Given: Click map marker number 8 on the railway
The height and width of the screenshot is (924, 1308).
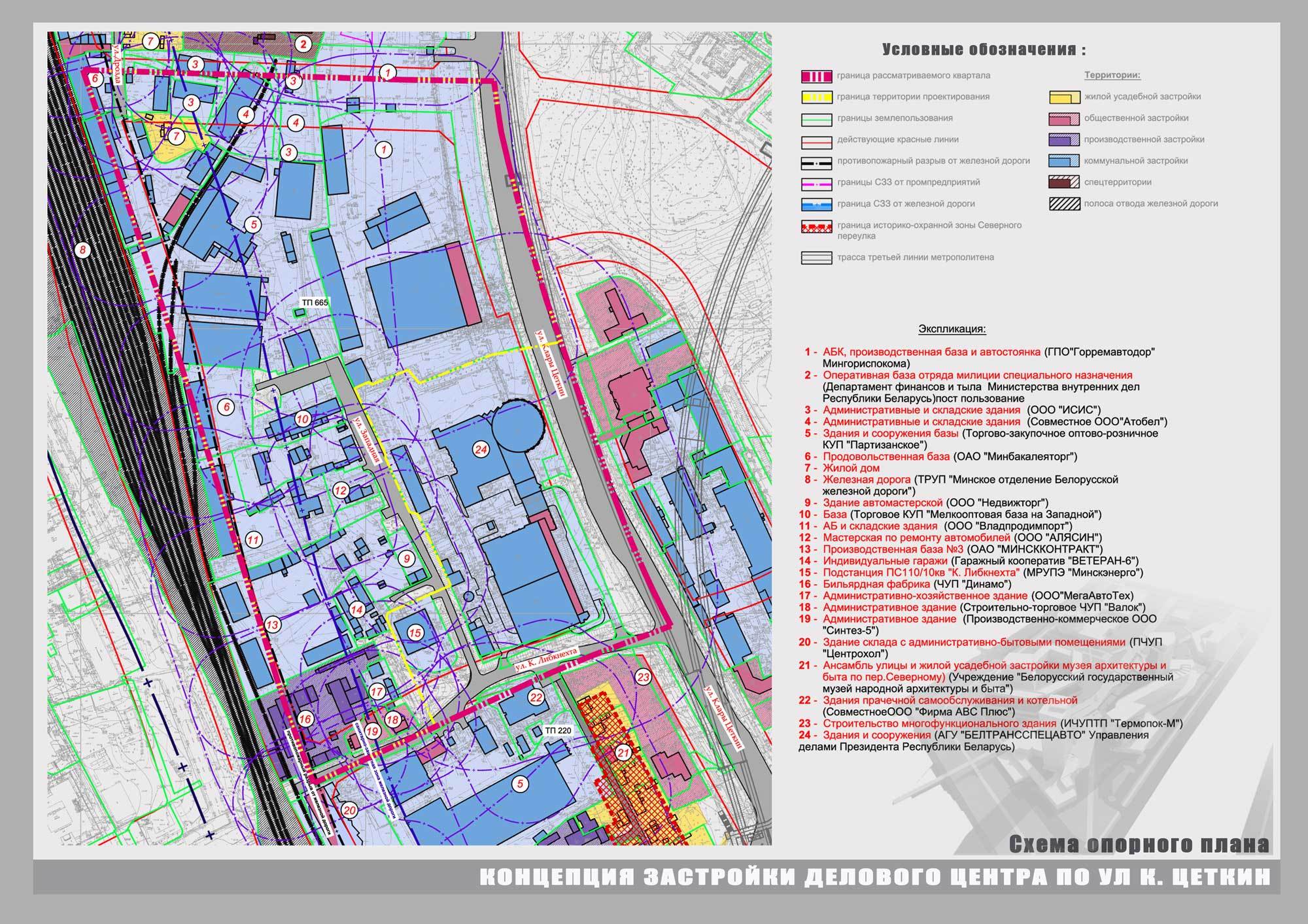Looking at the screenshot, I should click(82, 249).
